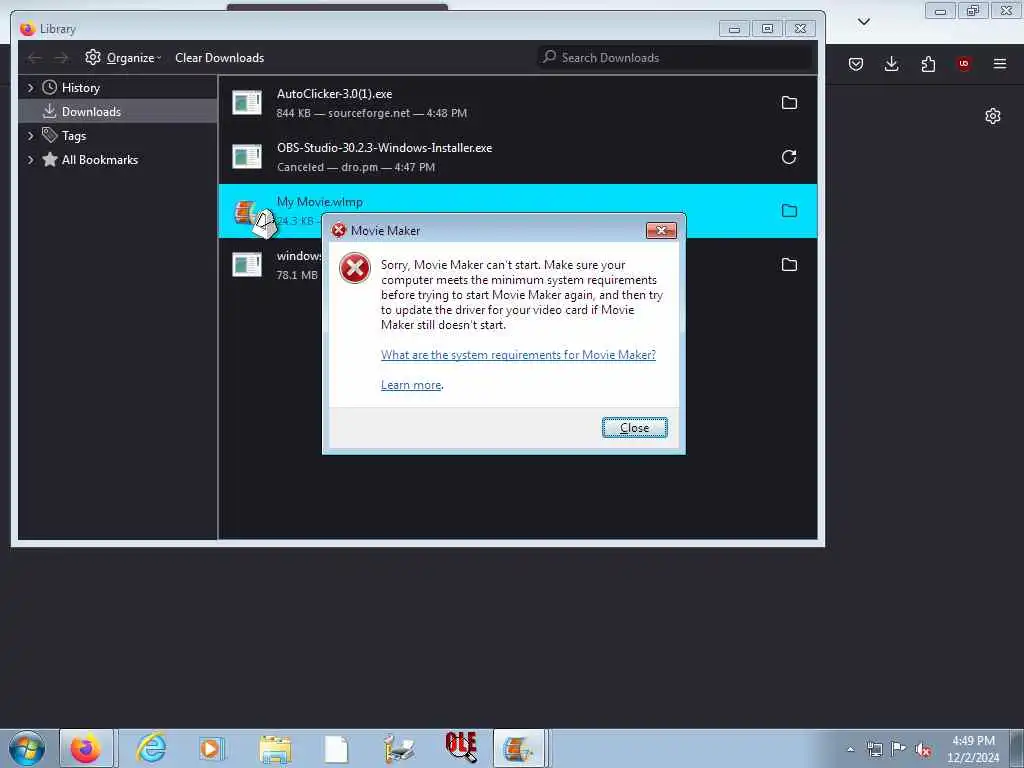The height and width of the screenshot is (768, 1024).
Task: Click the OLE viewer taskbar icon
Action: click(x=460, y=748)
